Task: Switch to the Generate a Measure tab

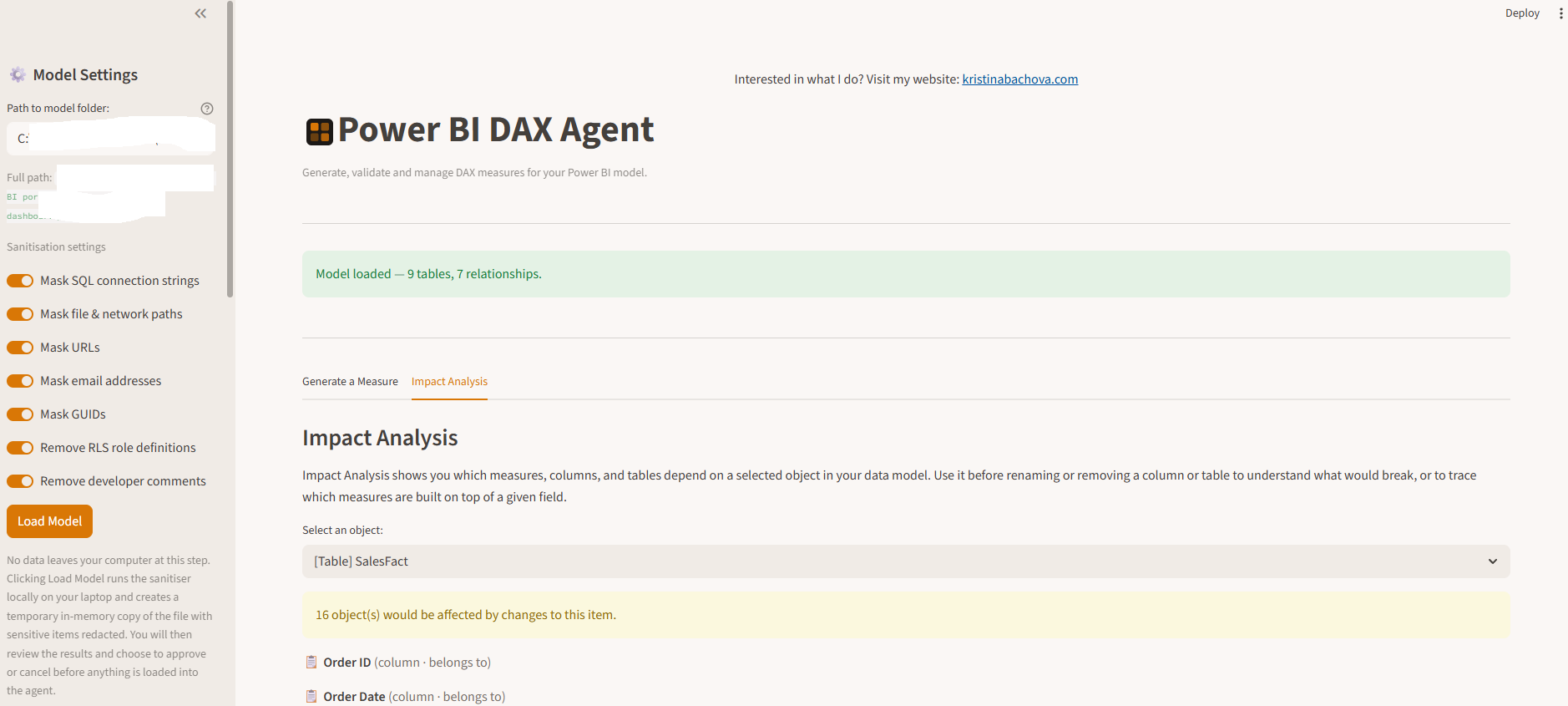Action: click(350, 382)
